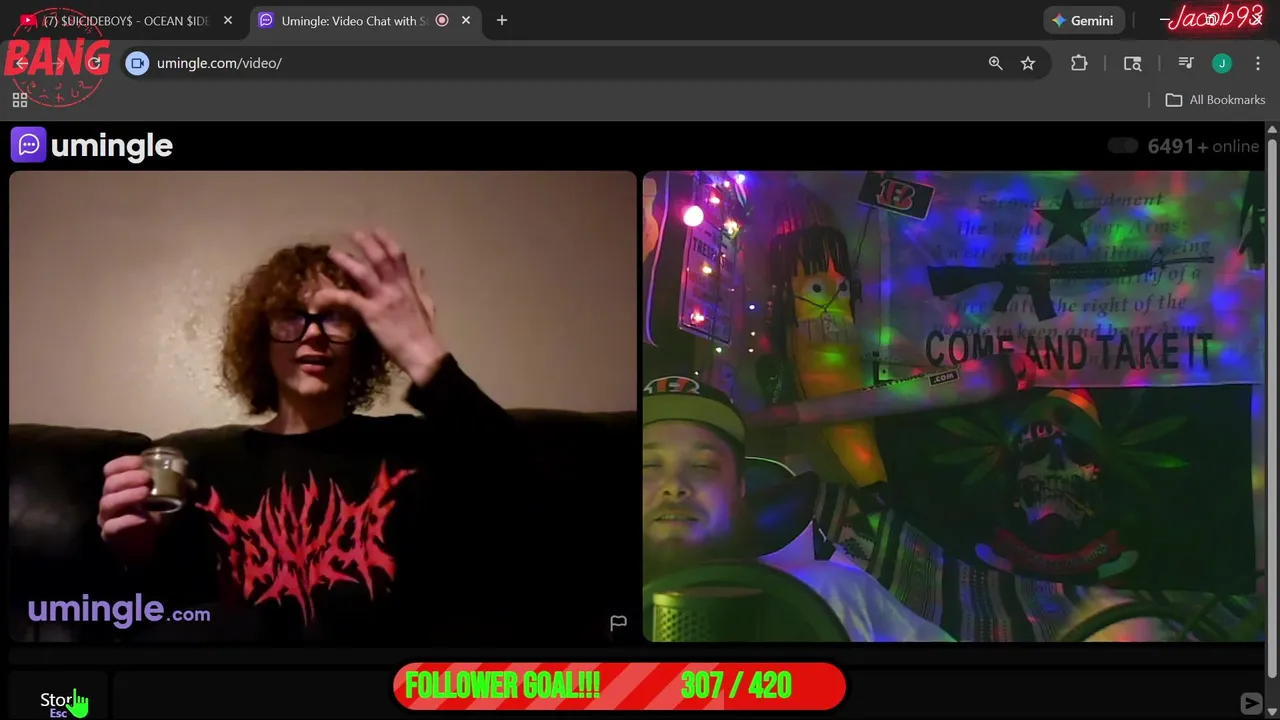Image resolution: width=1280 pixels, height=720 pixels.
Task: Bookmark this page with the star
Action: [x=1028, y=63]
